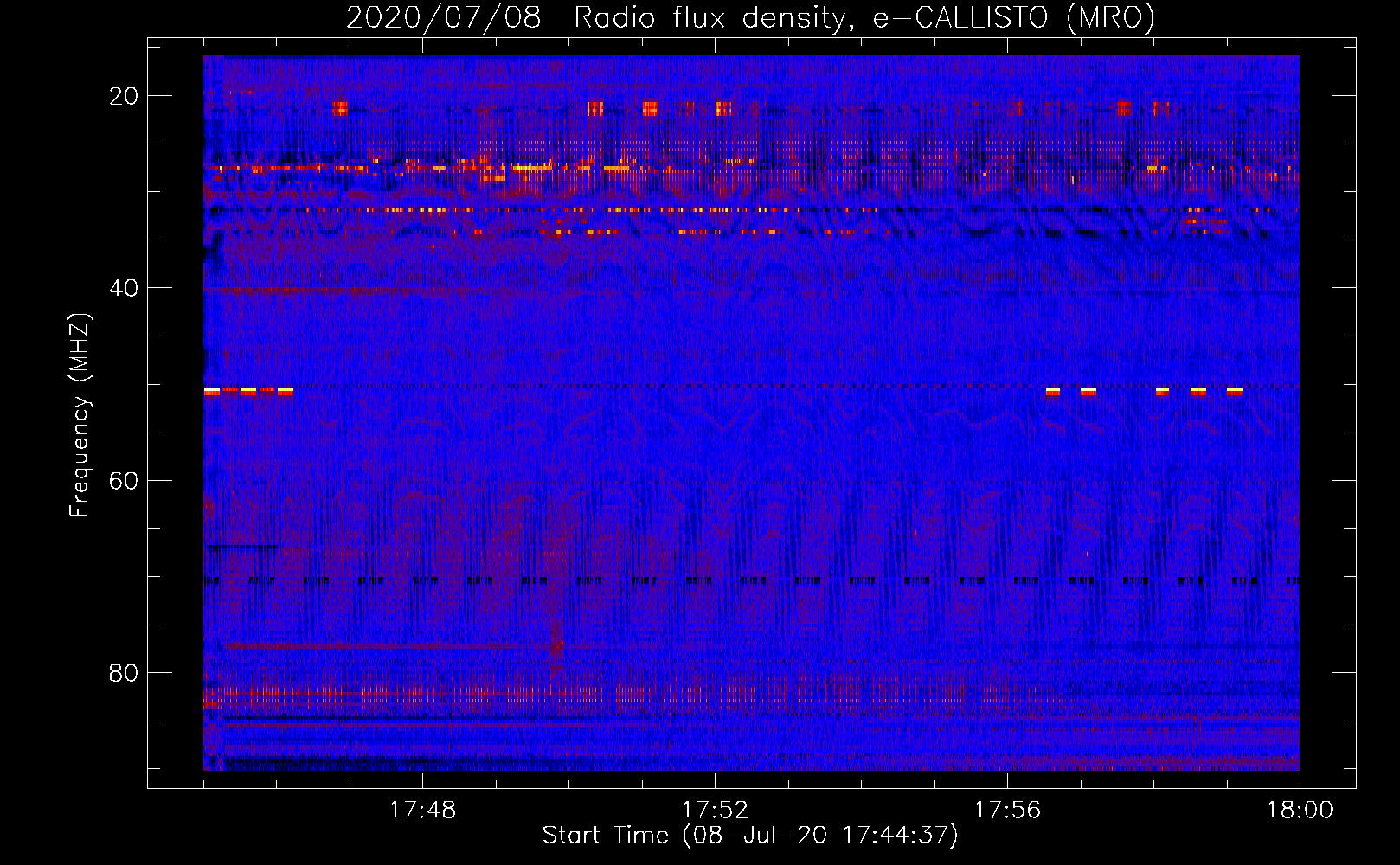The height and width of the screenshot is (865, 1400).
Task: Click the 18:00 time tick label
Action: click(1300, 810)
